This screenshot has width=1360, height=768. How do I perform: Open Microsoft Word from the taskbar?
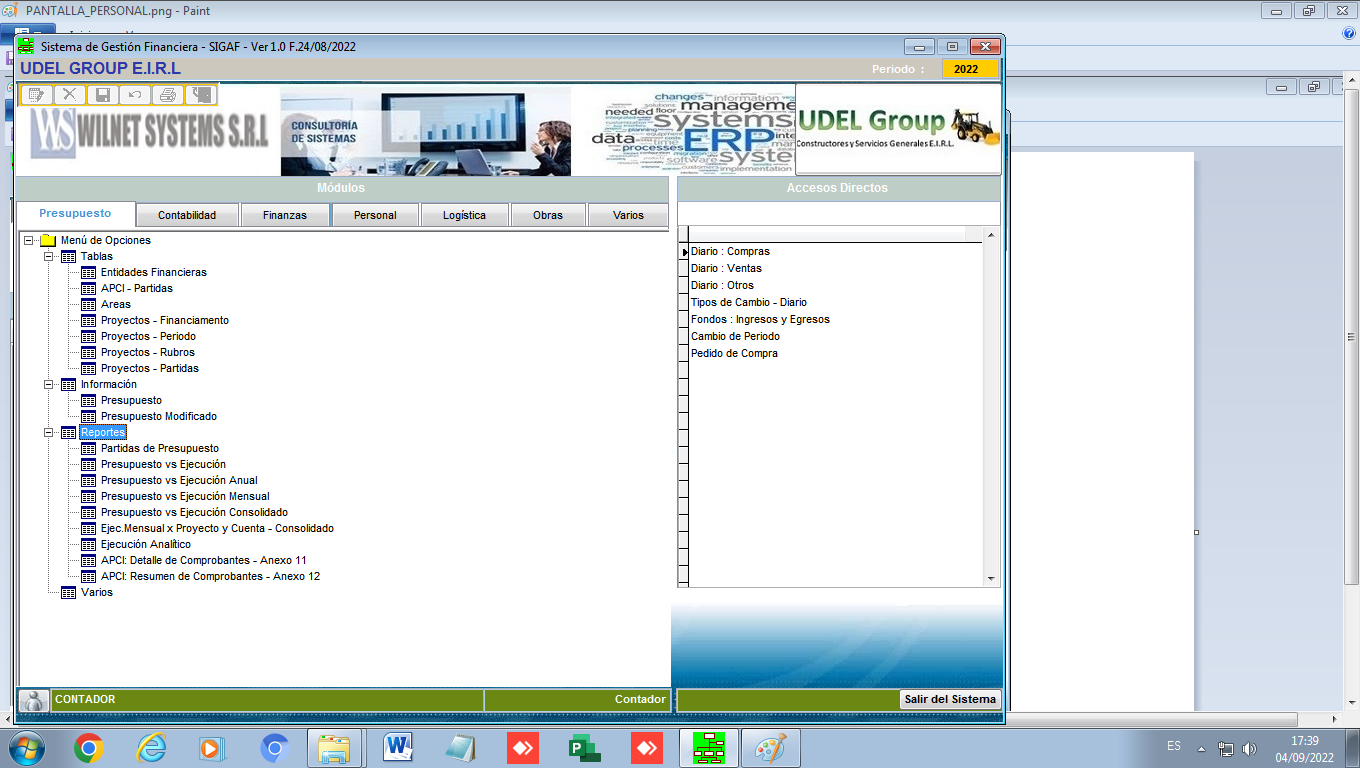[398, 748]
